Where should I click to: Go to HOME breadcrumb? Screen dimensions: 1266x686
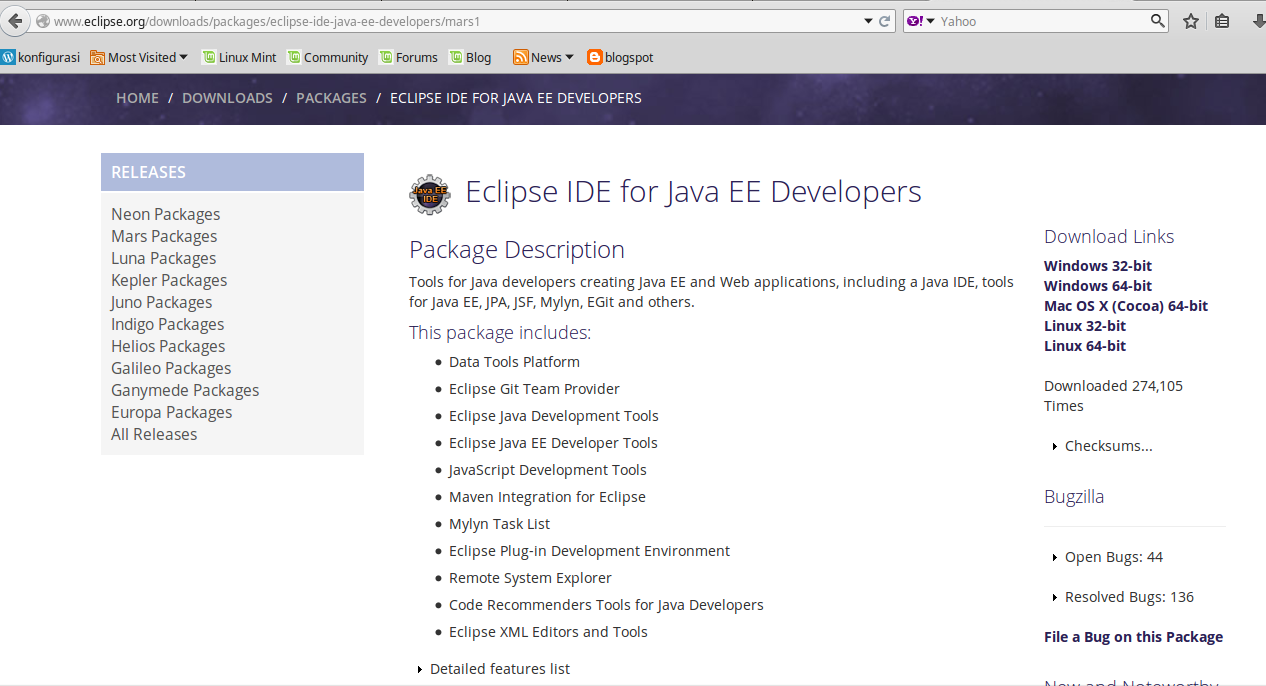click(x=137, y=98)
